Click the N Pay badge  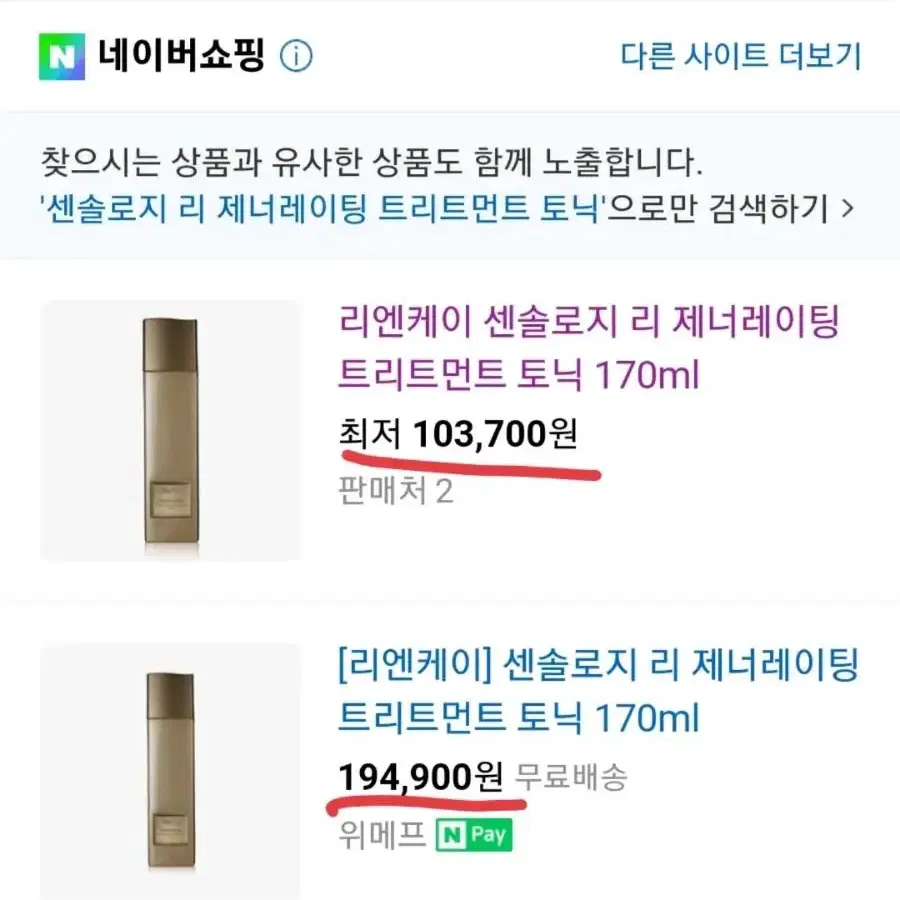(474, 835)
